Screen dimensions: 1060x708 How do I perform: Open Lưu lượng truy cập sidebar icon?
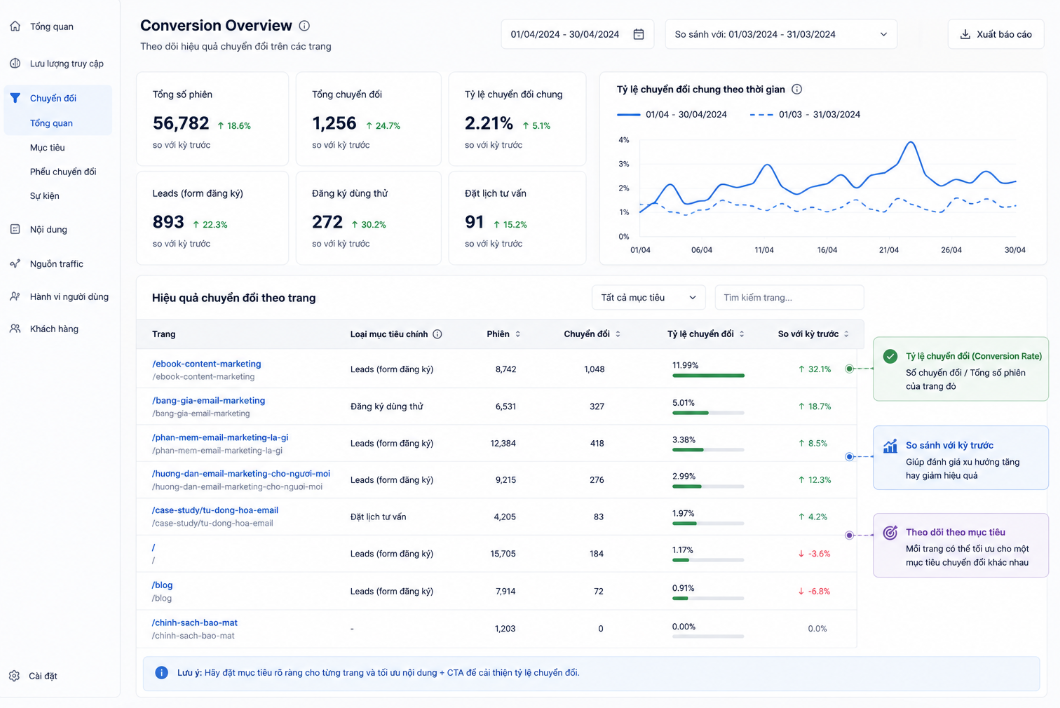click(x=15, y=64)
